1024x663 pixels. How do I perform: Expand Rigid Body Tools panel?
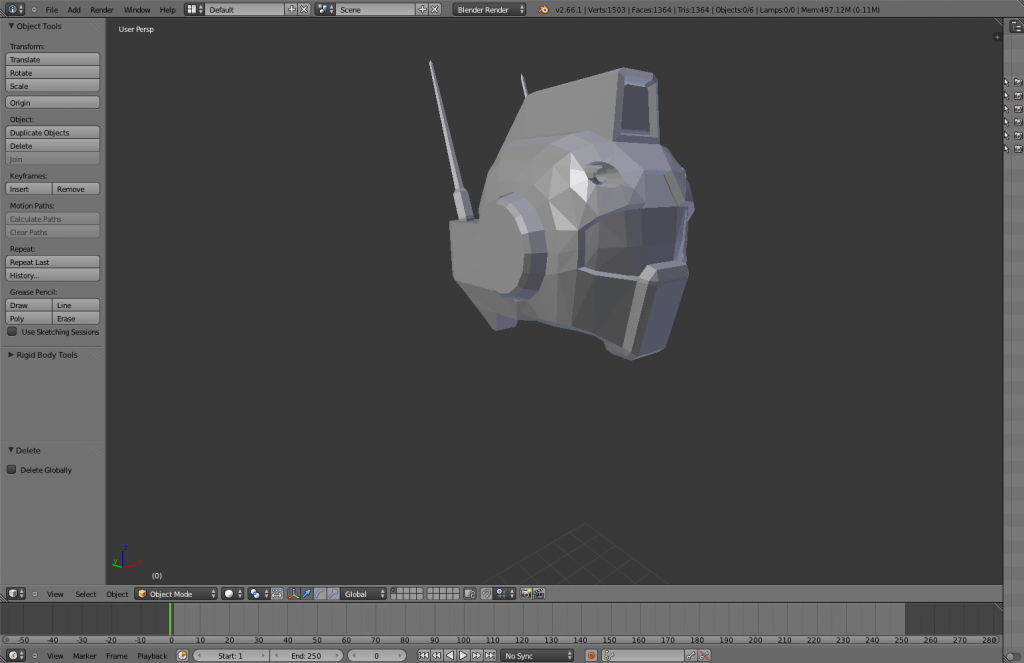[11, 355]
